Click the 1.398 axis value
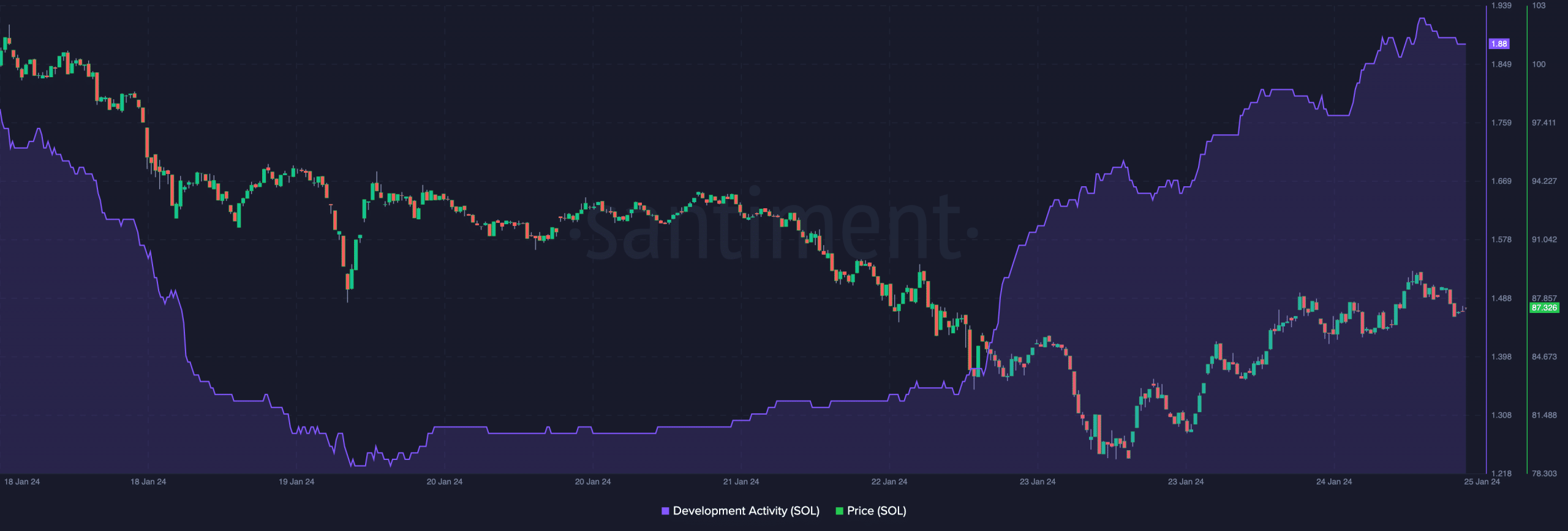 pos(1501,356)
